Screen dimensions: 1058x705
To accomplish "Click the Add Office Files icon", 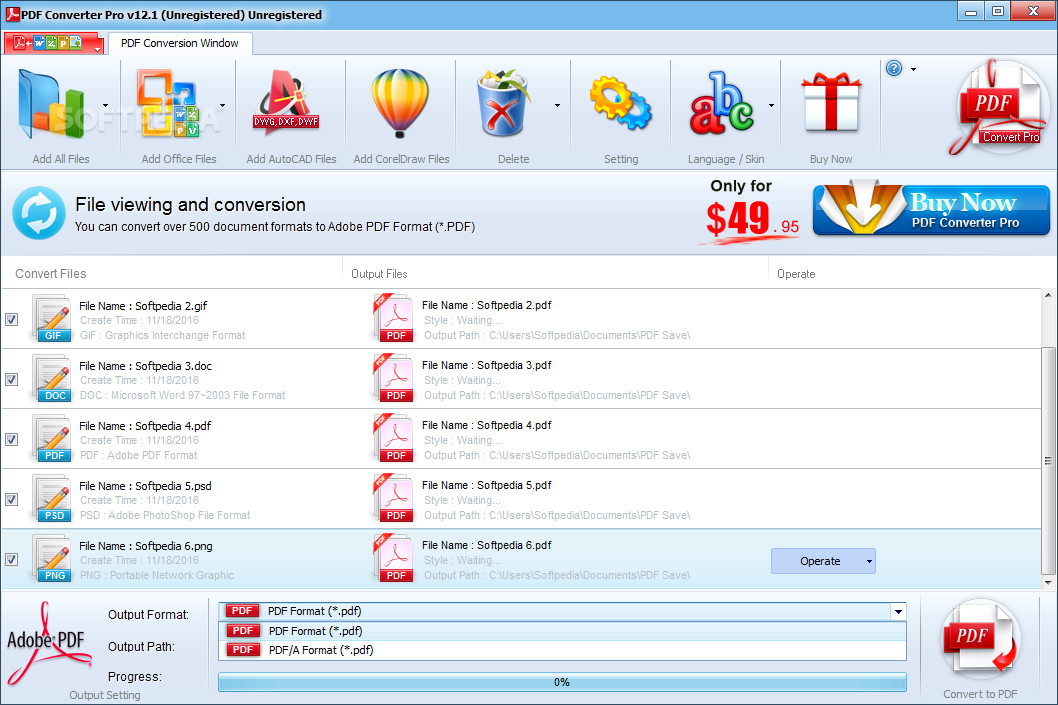I will (x=168, y=103).
